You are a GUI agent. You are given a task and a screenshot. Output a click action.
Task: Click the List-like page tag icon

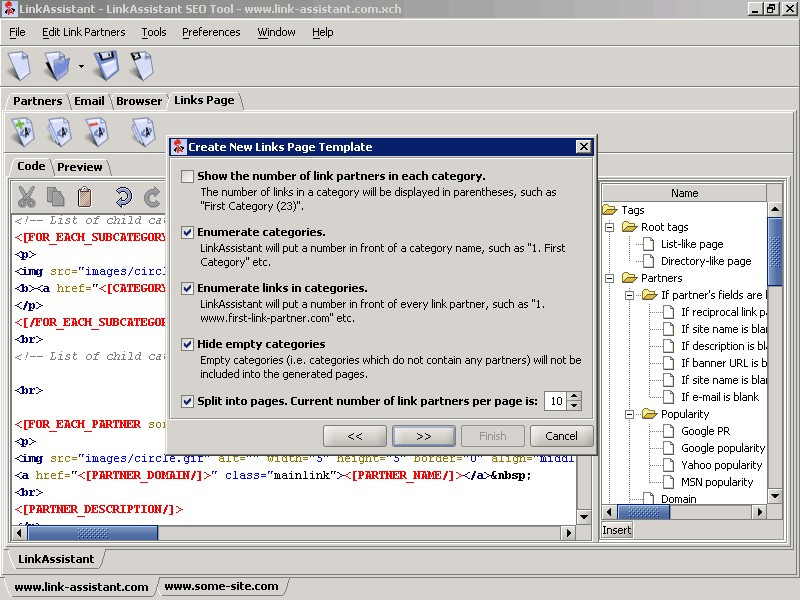(x=648, y=244)
